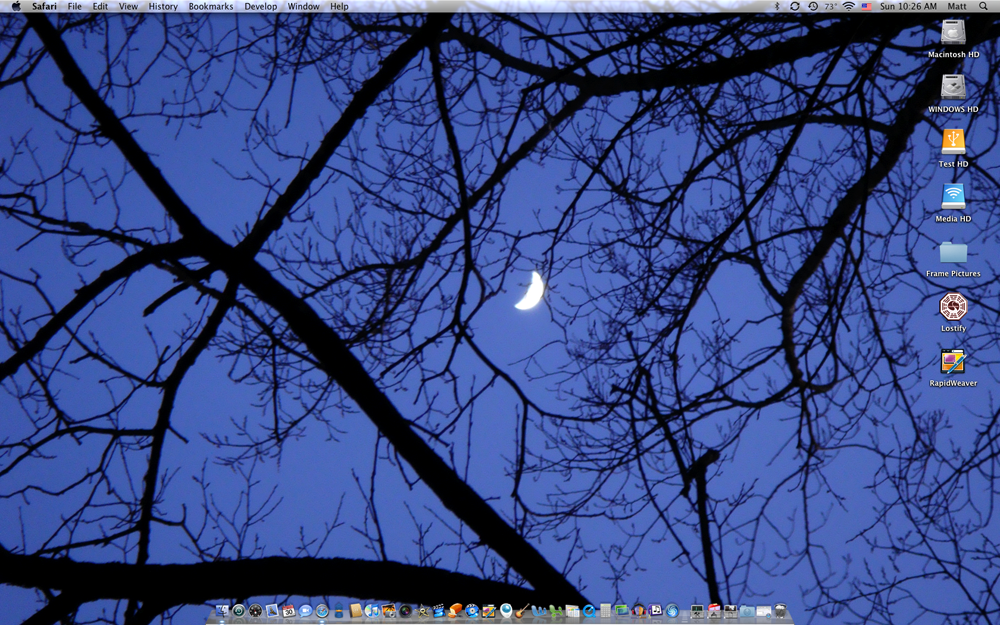Screen dimensions: 1000x625
Task: Select the RapidWeaver desktop icon
Action: coord(953,362)
